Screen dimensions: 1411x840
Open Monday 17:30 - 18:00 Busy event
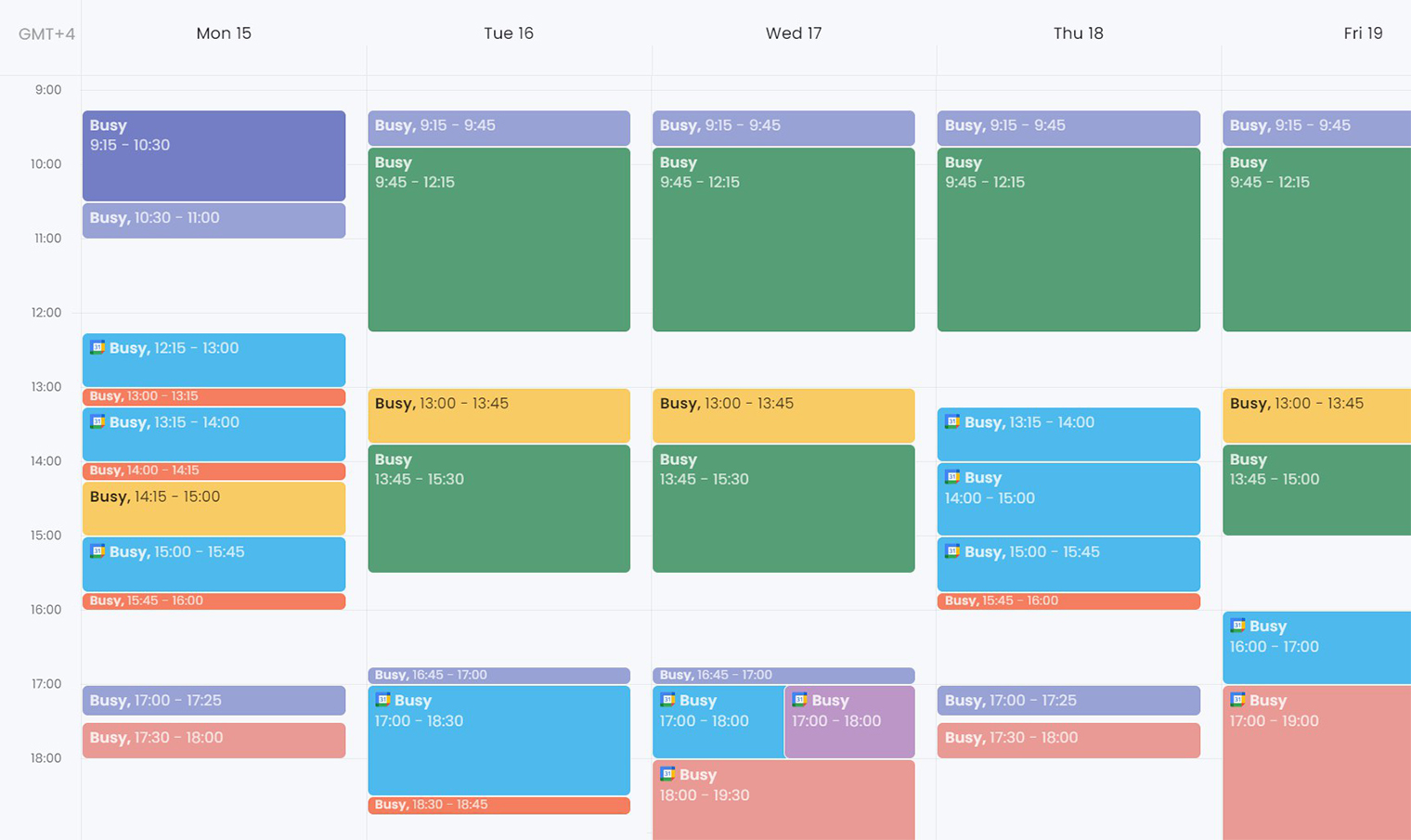[214, 741]
